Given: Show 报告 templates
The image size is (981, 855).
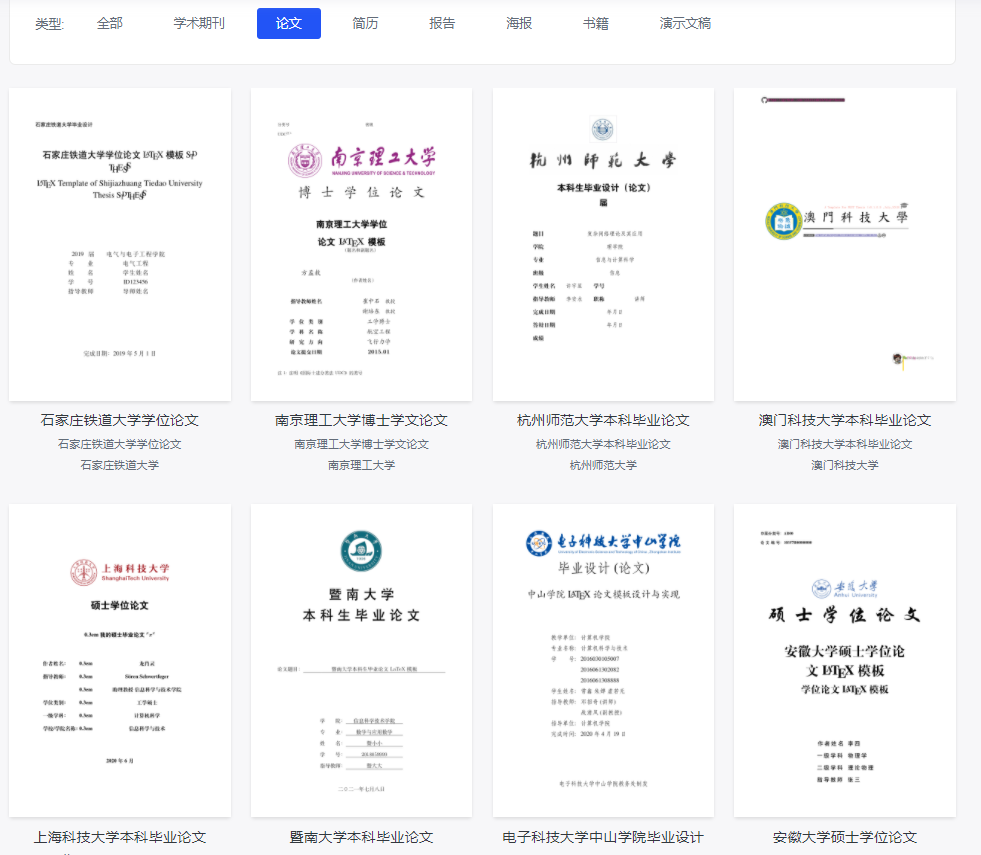Looking at the screenshot, I should (442, 24).
